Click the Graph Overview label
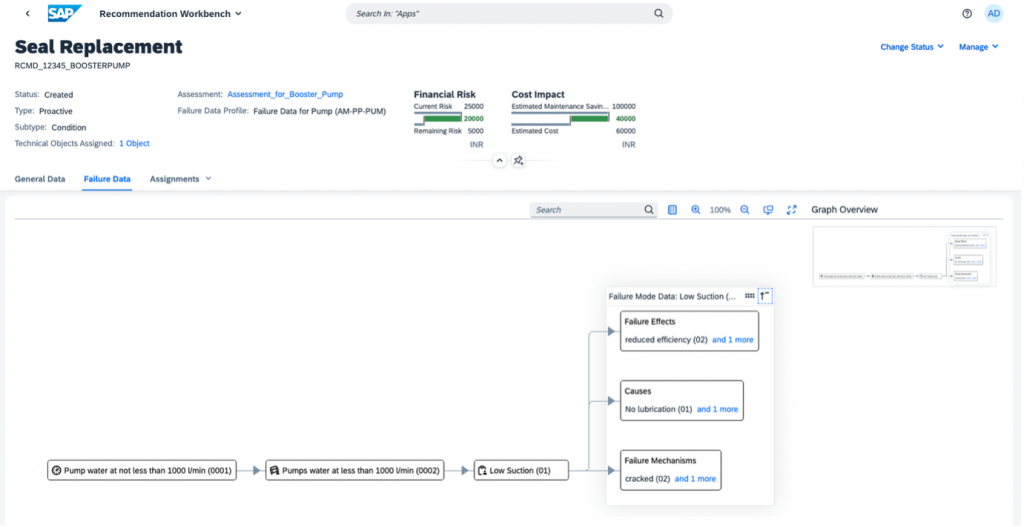This screenshot has width=1024, height=527. [844, 210]
